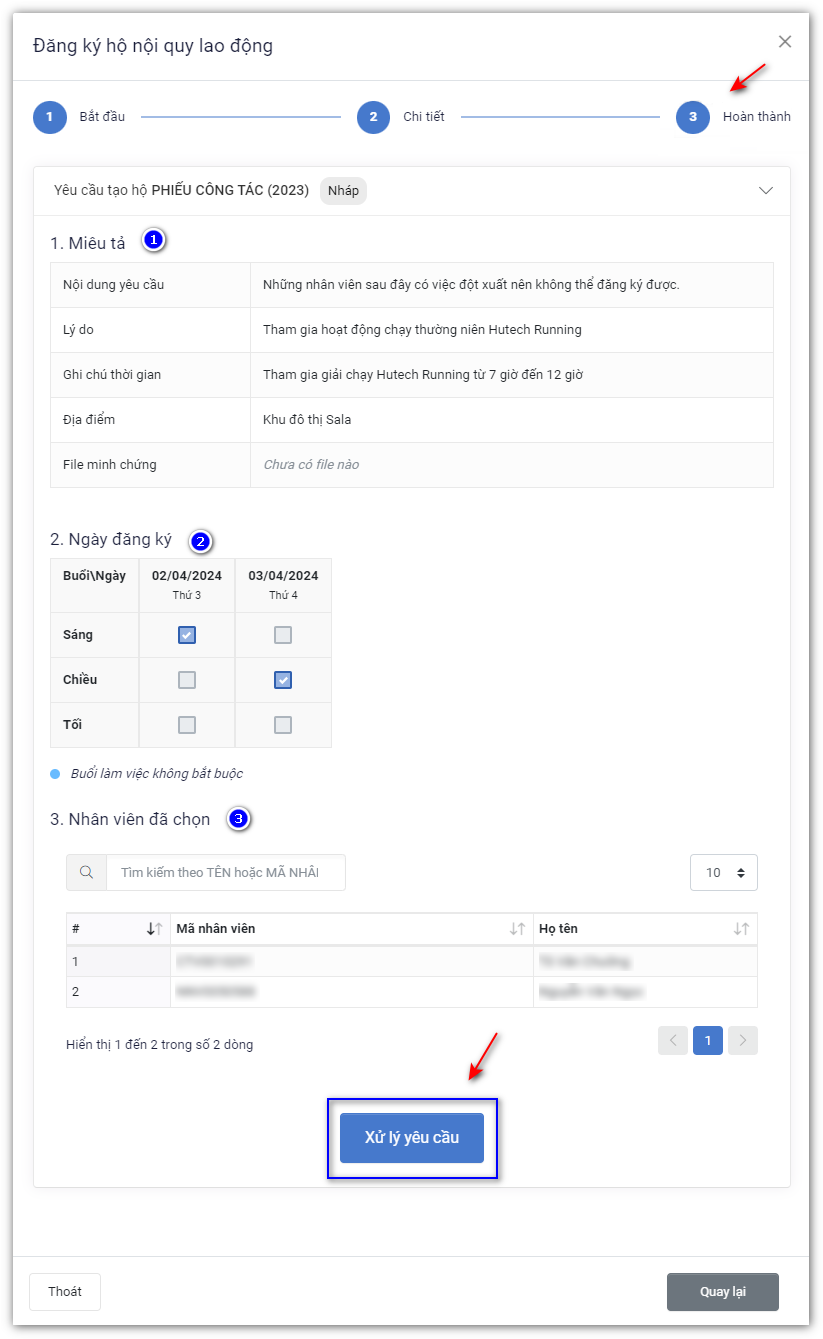Screen dimensions: 823x1339
Task: Collapse the Phiếu công tác panel chevron
Action: coord(767,191)
